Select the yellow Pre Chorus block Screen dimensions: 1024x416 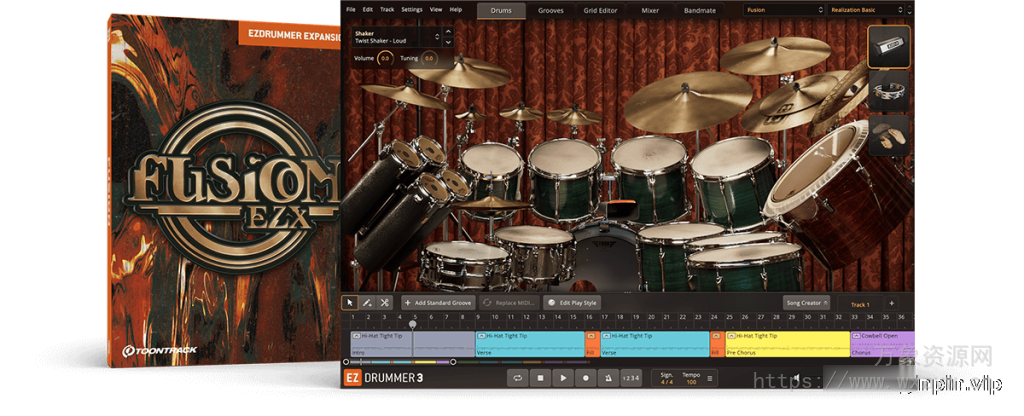(x=788, y=344)
